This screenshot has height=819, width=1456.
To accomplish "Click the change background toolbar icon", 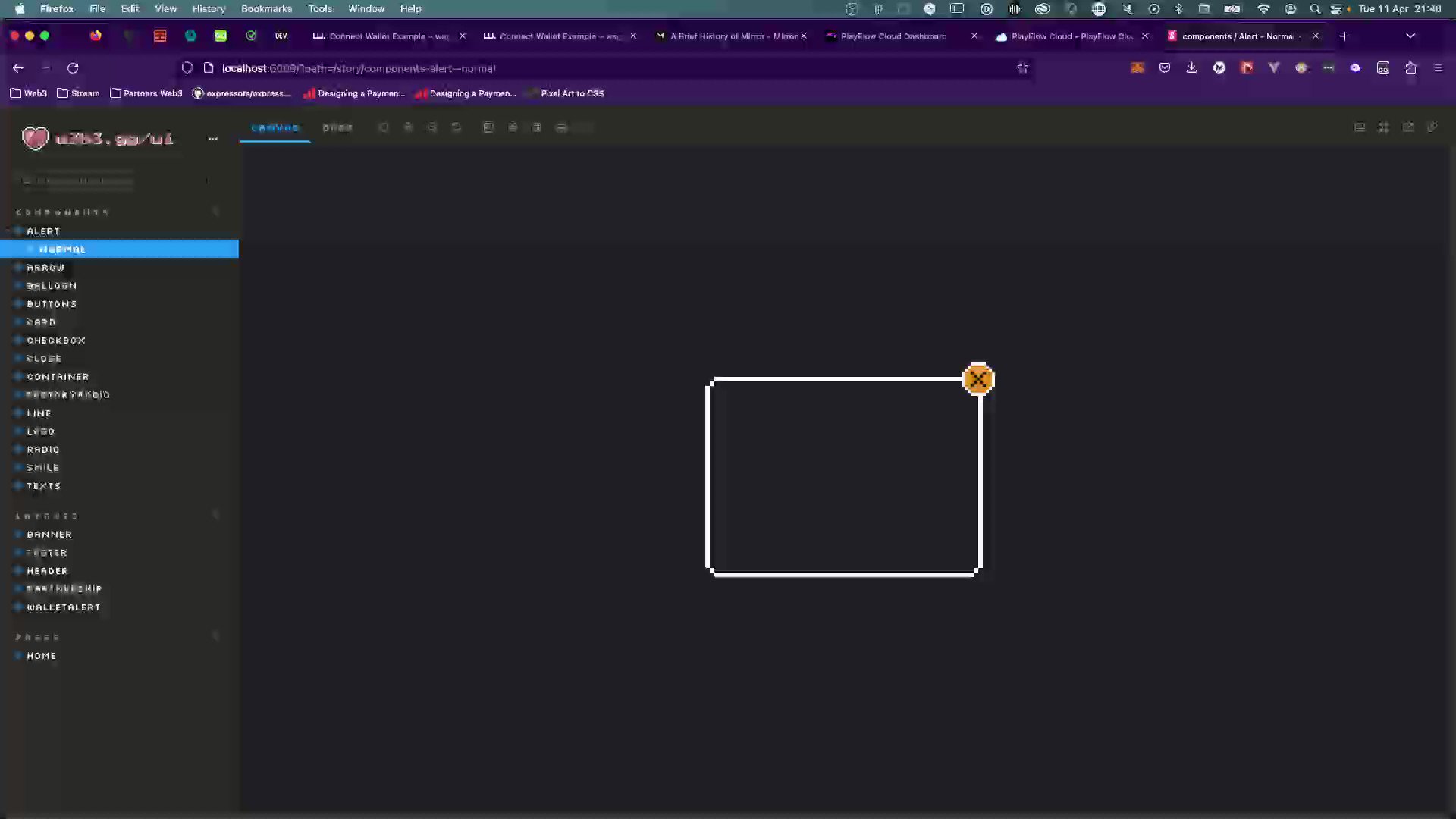I will pos(488,127).
